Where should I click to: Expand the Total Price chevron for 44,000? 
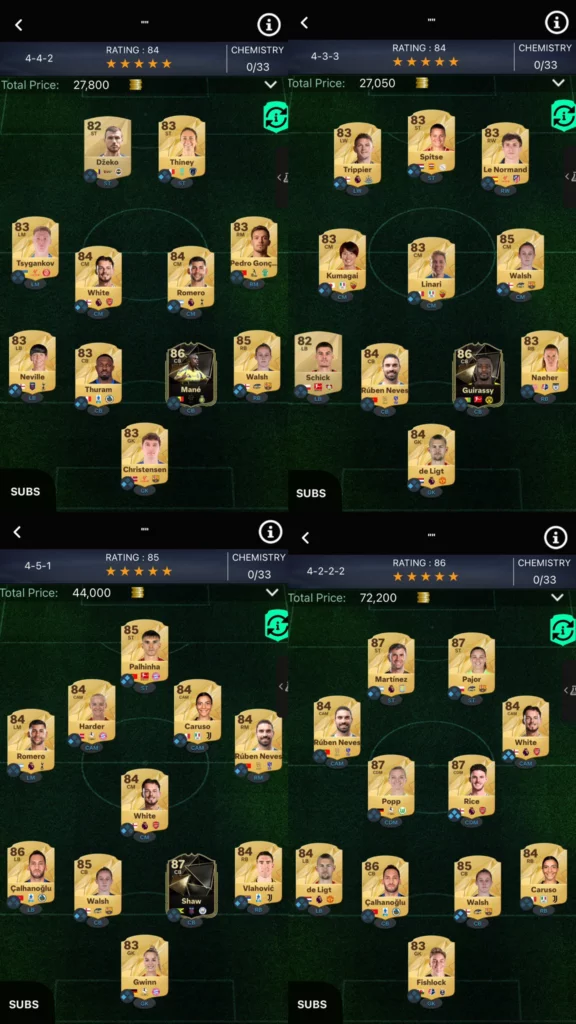point(272,593)
